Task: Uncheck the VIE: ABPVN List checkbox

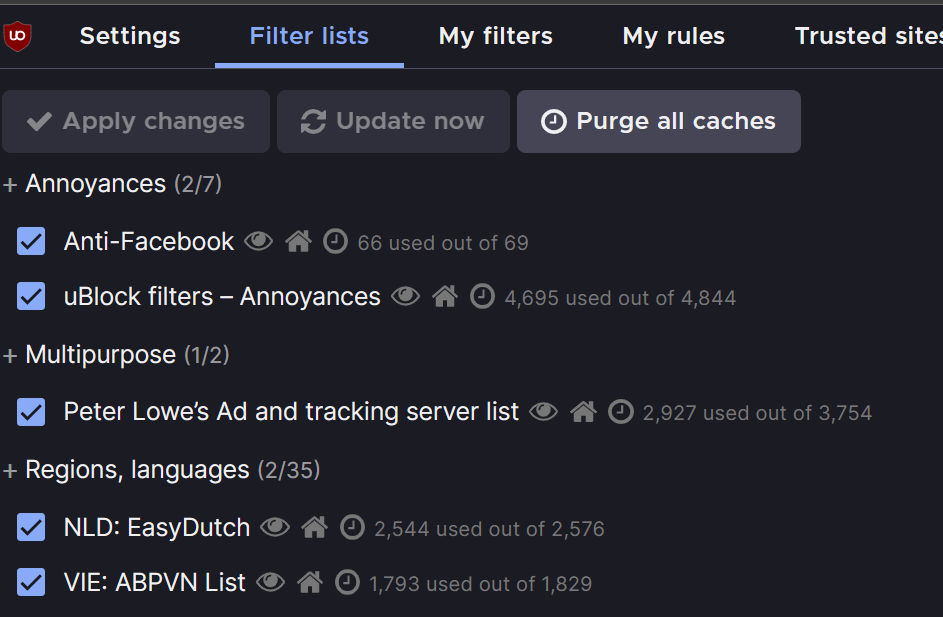Action: [x=31, y=583]
